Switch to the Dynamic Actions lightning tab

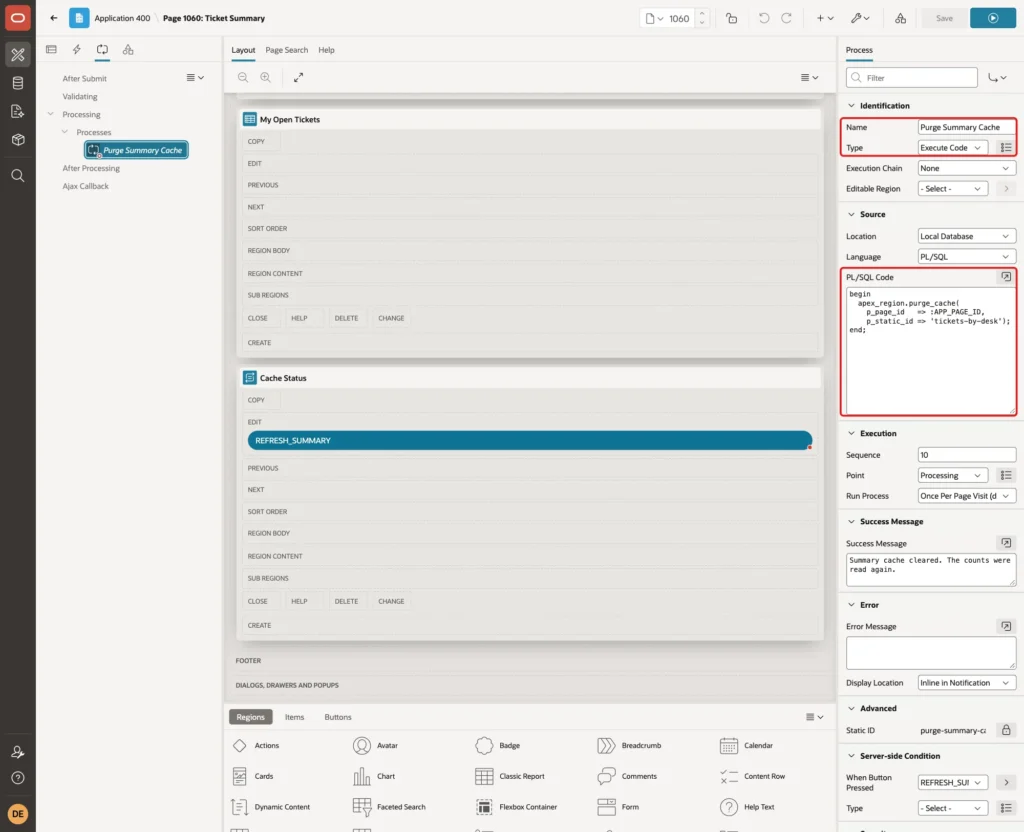click(76, 50)
